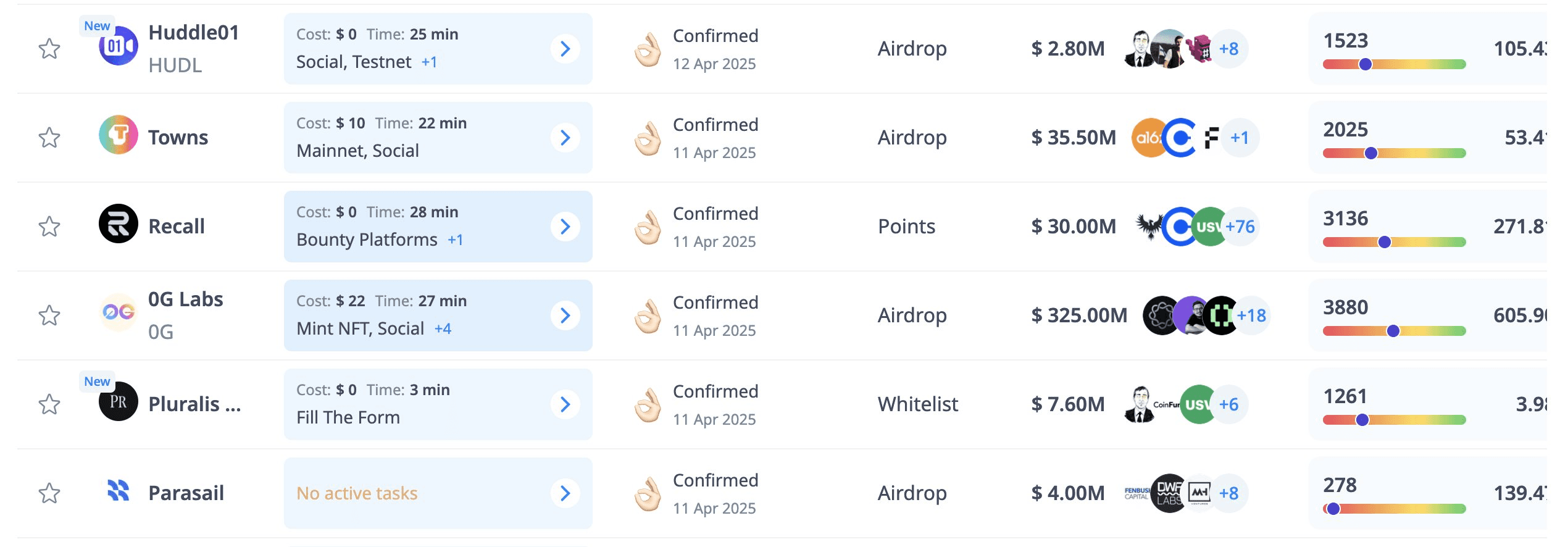Expand 0G Labs tasks chevron arrow
1568x547 pixels.
(565, 315)
